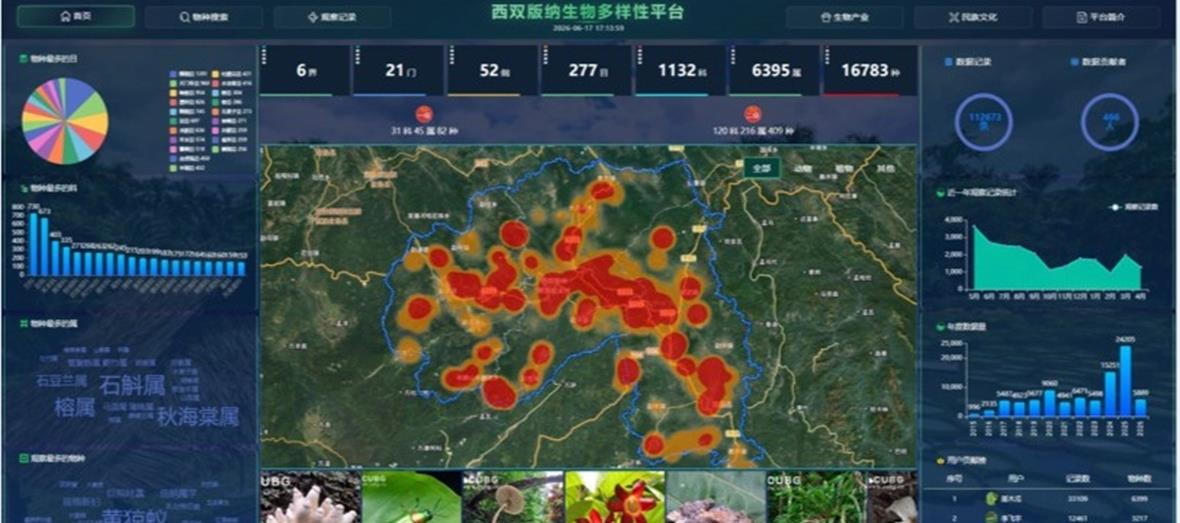This screenshot has height=523, width=1180.
Task: Click the 榕属 word in word cloud
Action: point(75,409)
